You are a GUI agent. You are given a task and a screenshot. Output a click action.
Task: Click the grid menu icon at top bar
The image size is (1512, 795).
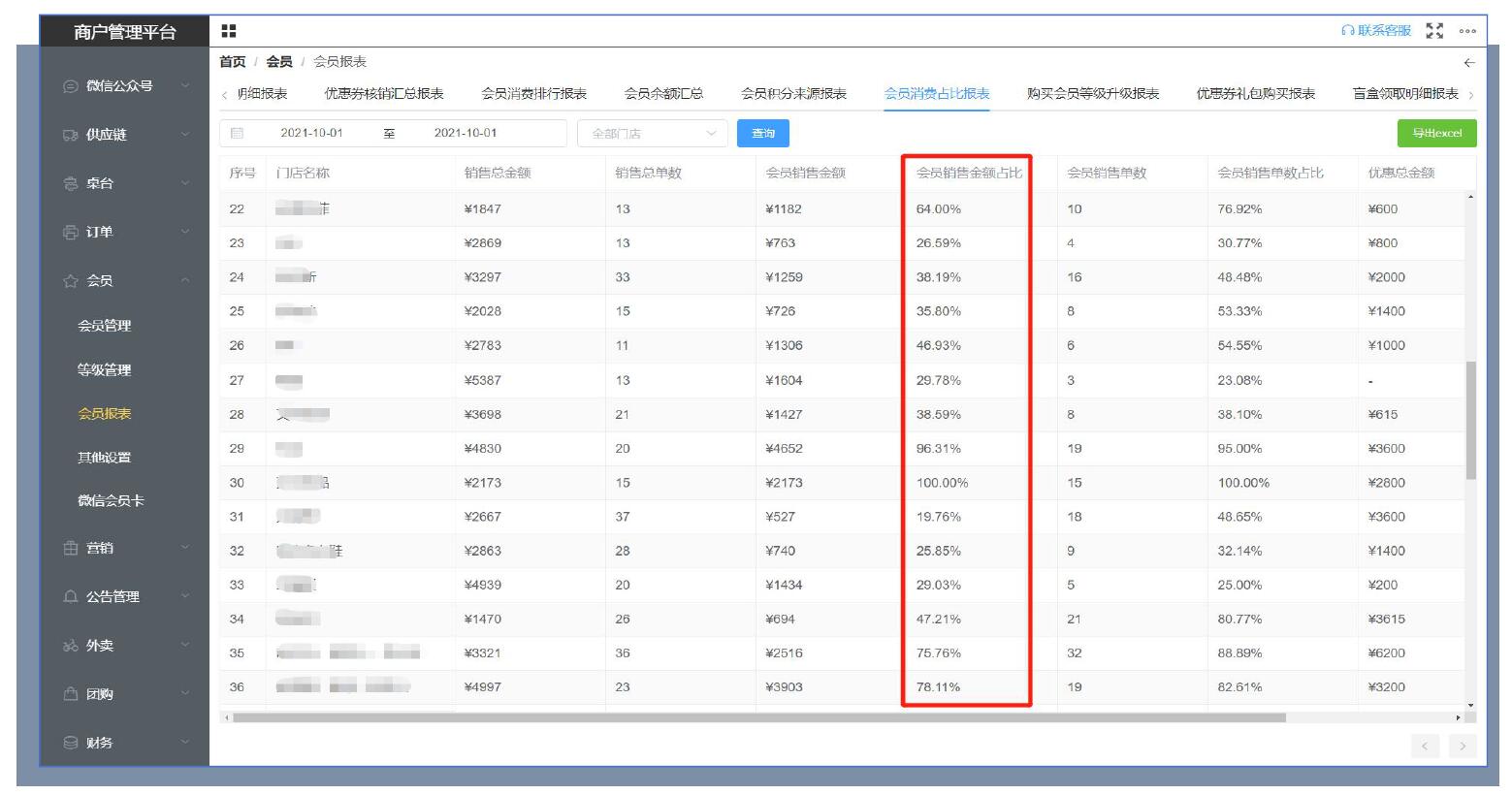pyautogui.click(x=228, y=31)
